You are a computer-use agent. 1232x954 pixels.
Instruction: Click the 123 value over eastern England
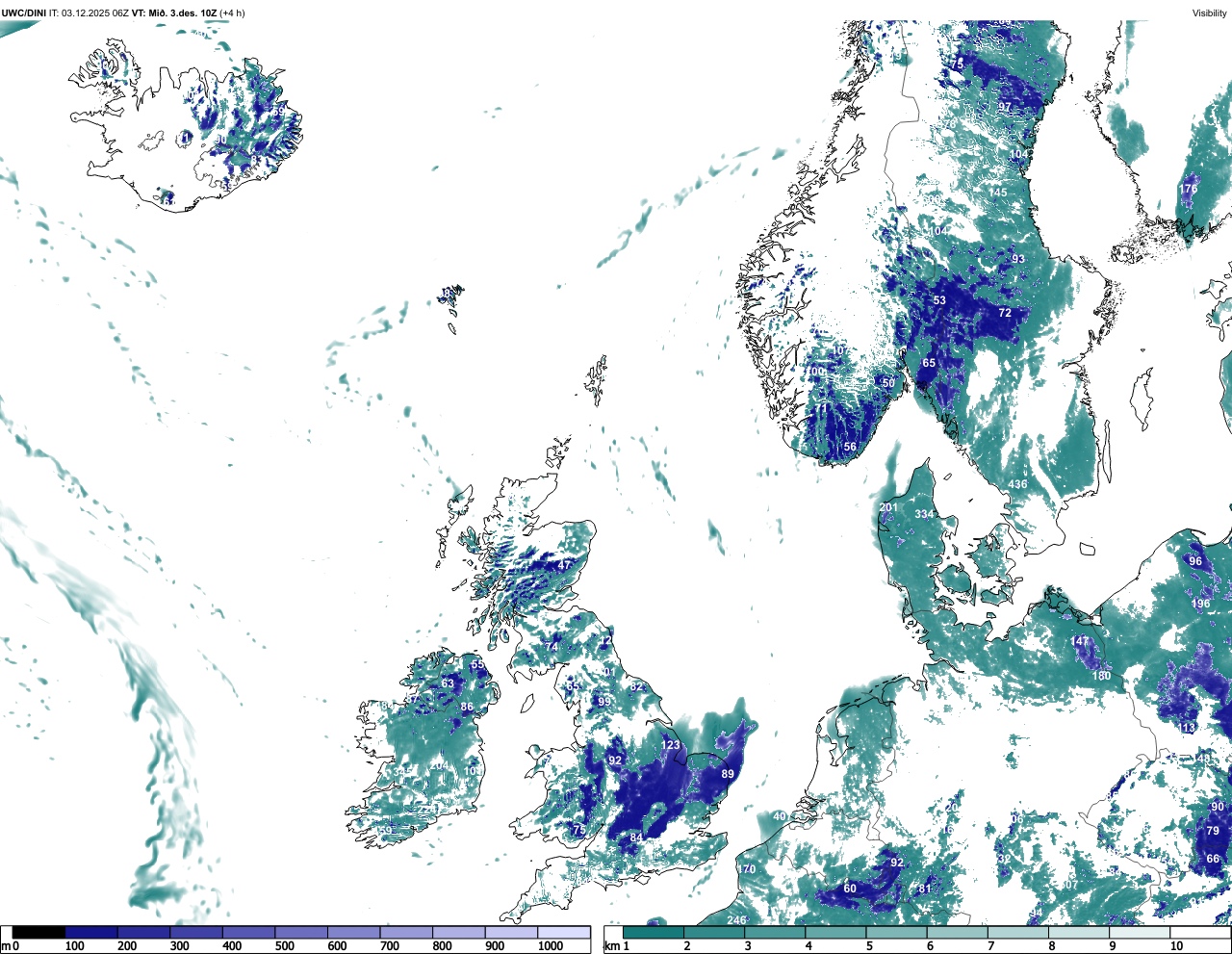coord(671,745)
